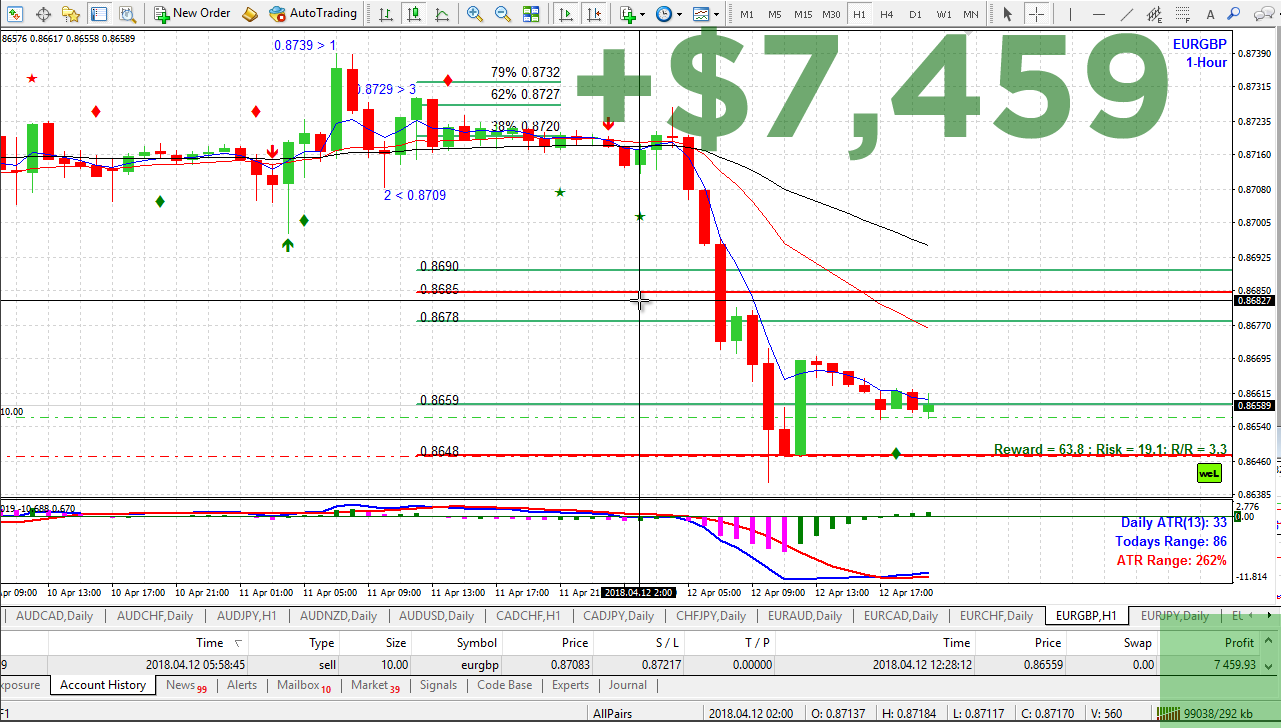Switch chart to bar chart type
1281x728 pixels.
coord(386,14)
